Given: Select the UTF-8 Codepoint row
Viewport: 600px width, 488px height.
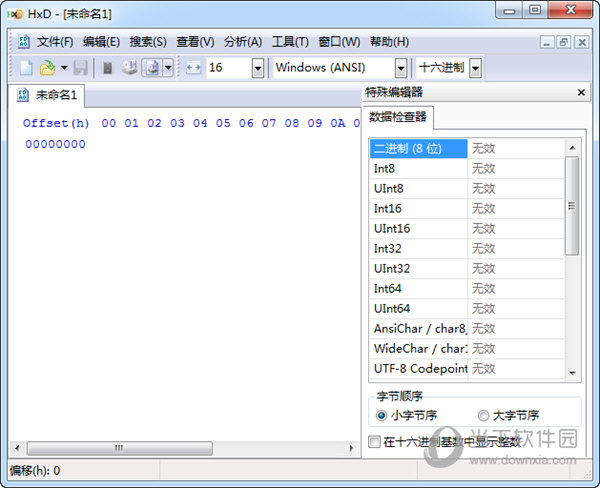Looking at the screenshot, I should tap(467, 369).
